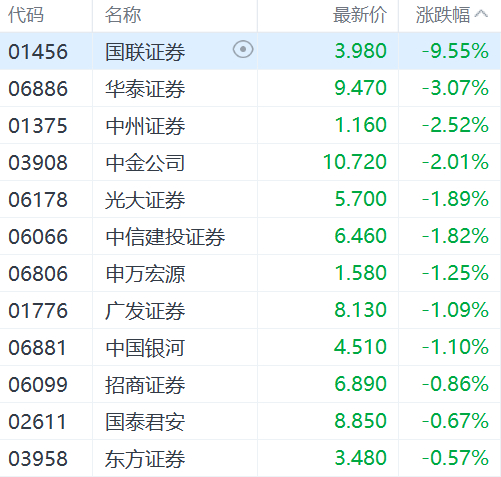Select stock code 01375
Viewport: 501px width, 477px height.
[38, 126]
